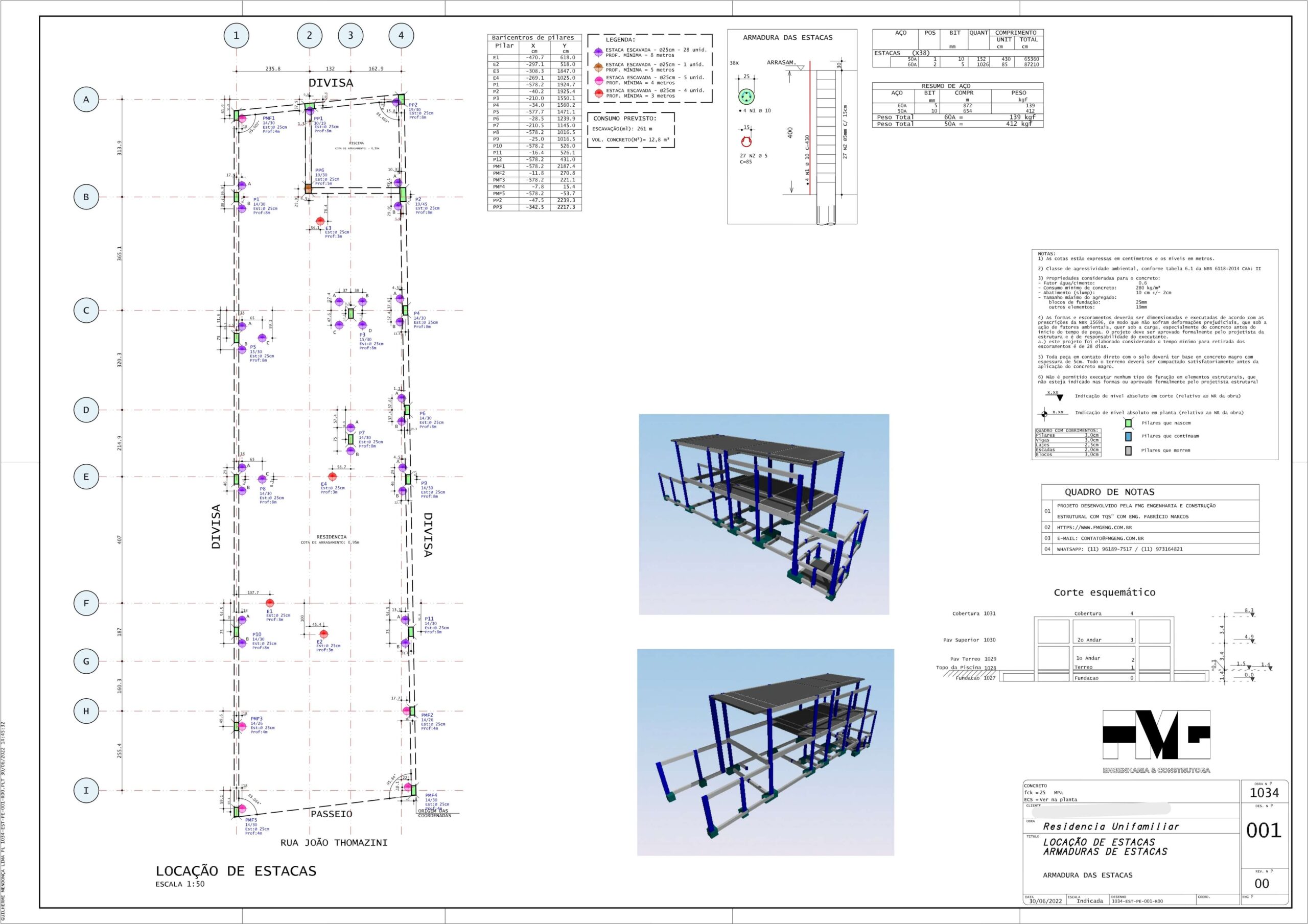
Task: Click the 'Corte esquemático' heading
Action: click(x=1105, y=593)
